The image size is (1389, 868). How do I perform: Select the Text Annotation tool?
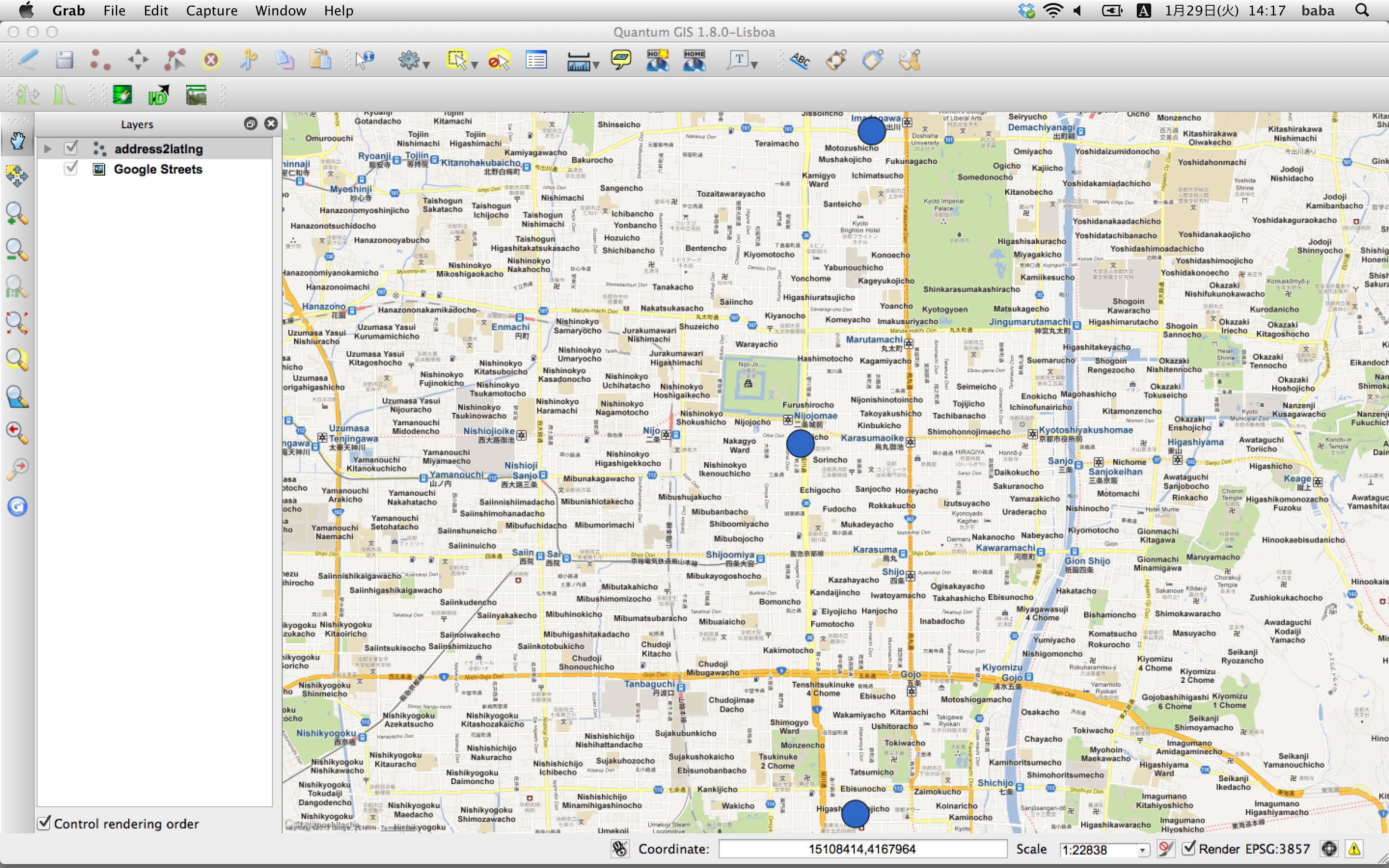pyautogui.click(x=738, y=60)
